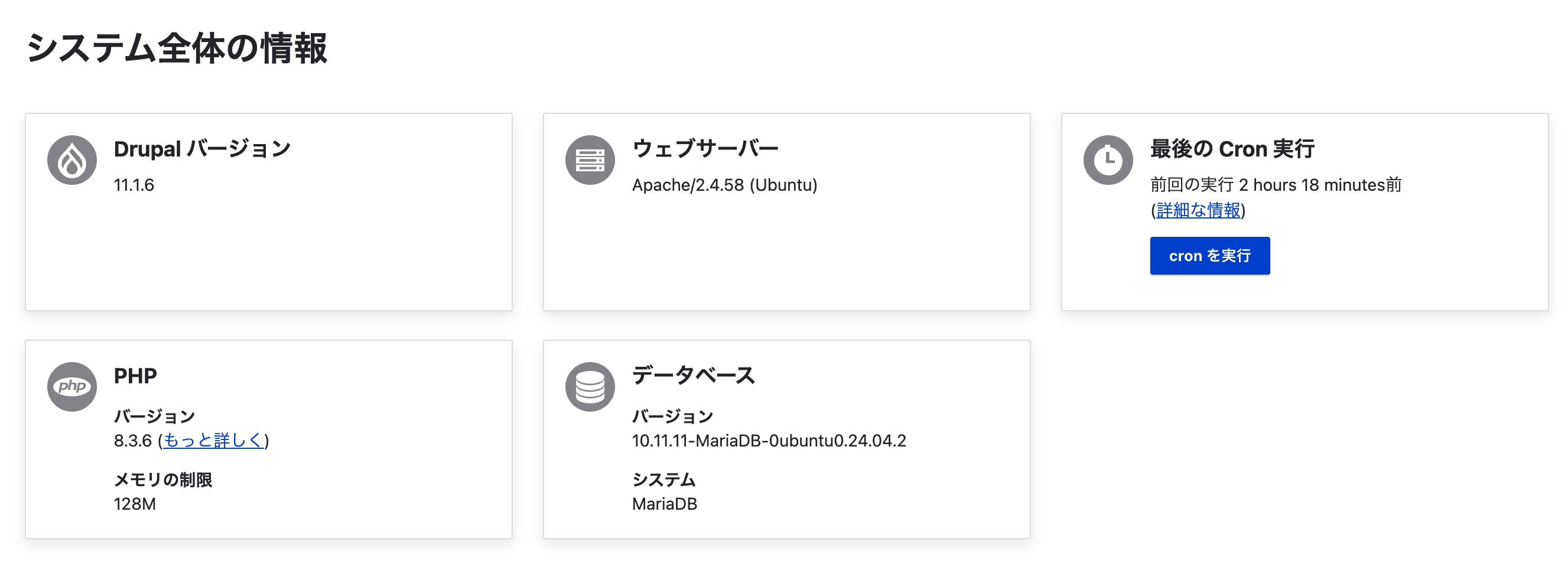Open the 詳細な情報 cron link
The height and width of the screenshot is (567, 1568).
pos(1198,210)
